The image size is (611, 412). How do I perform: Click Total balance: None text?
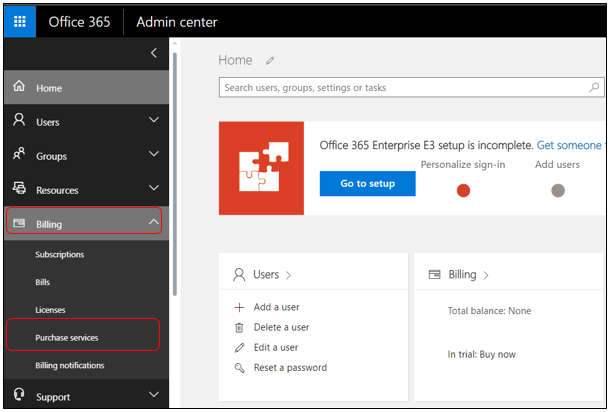489,311
